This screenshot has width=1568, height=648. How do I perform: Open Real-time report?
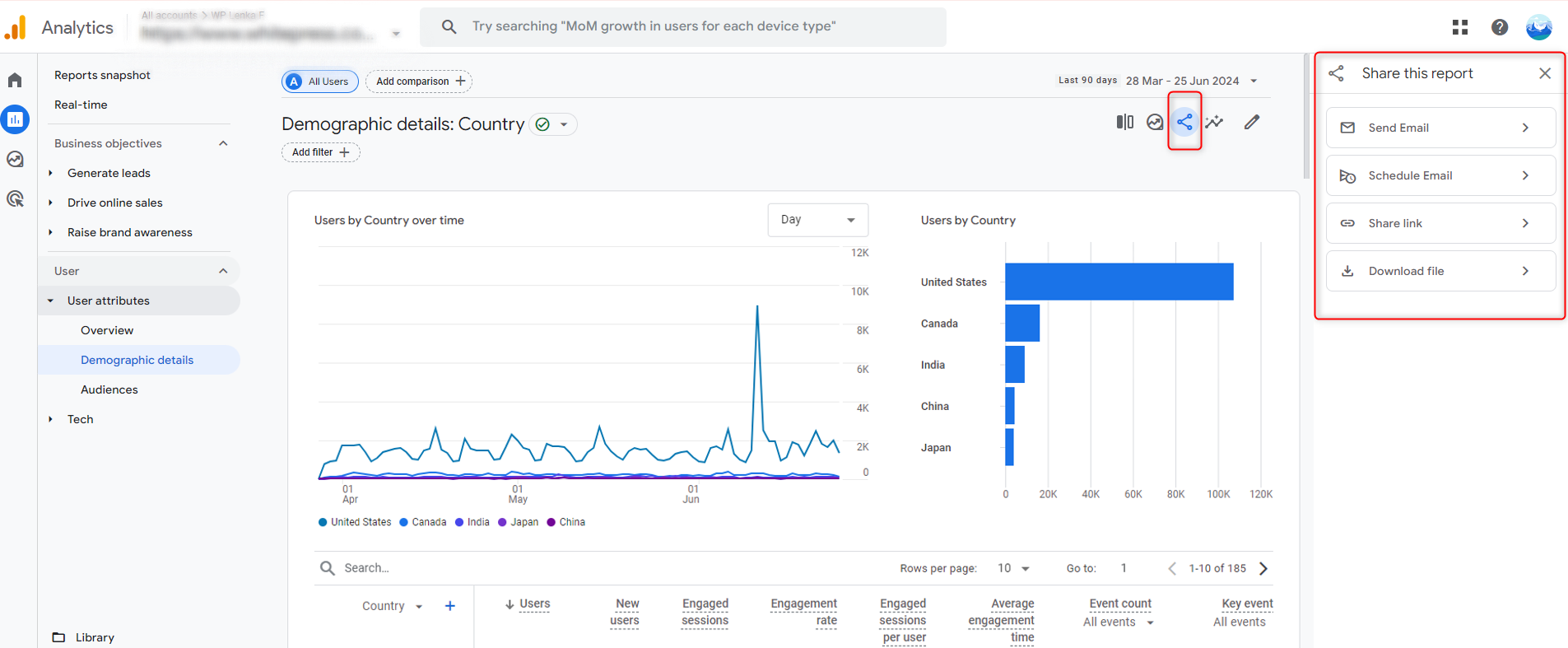click(x=81, y=105)
